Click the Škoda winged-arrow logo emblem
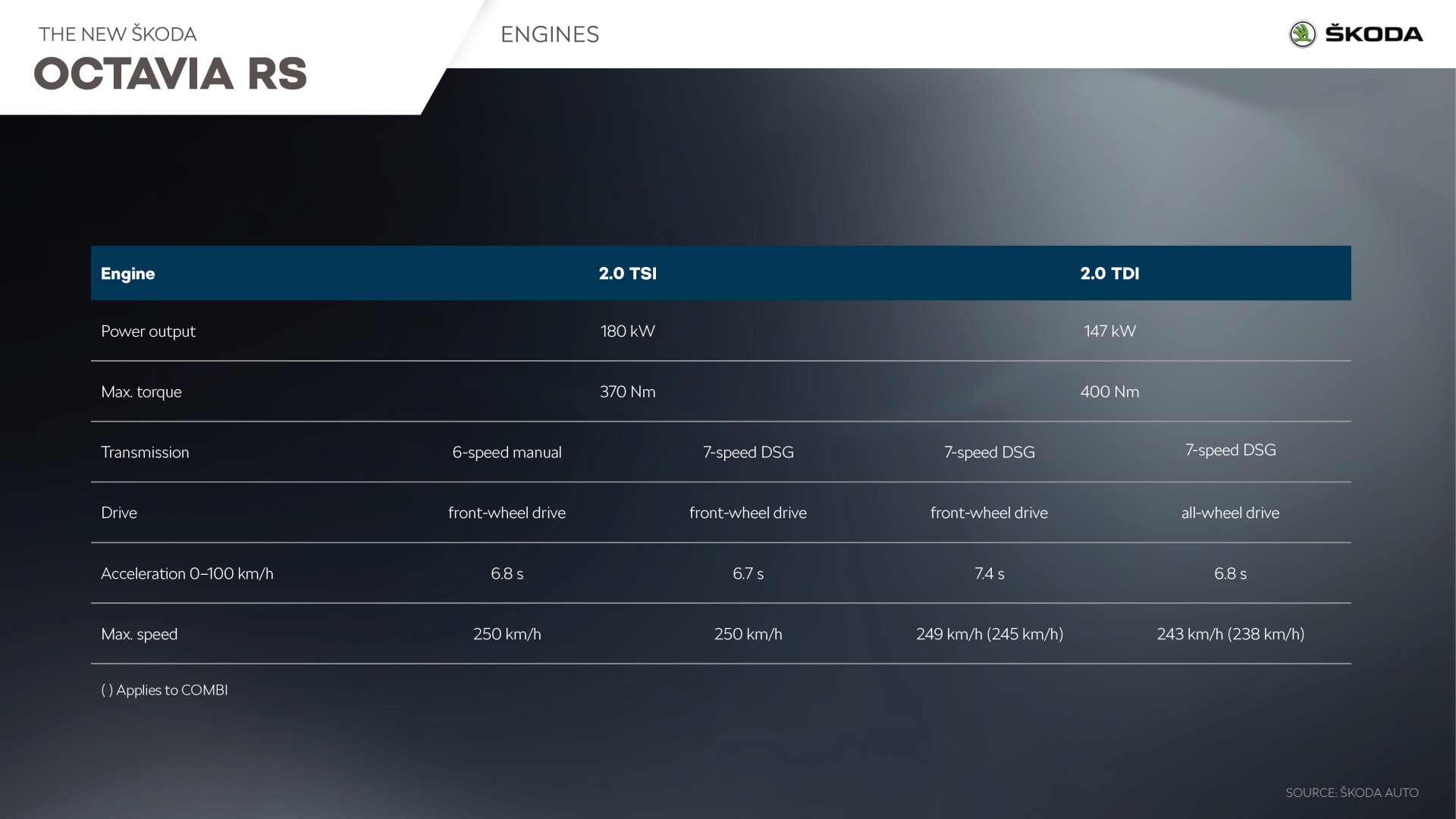This screenshot has width=1456, height=819. (x=1302, y=34)
